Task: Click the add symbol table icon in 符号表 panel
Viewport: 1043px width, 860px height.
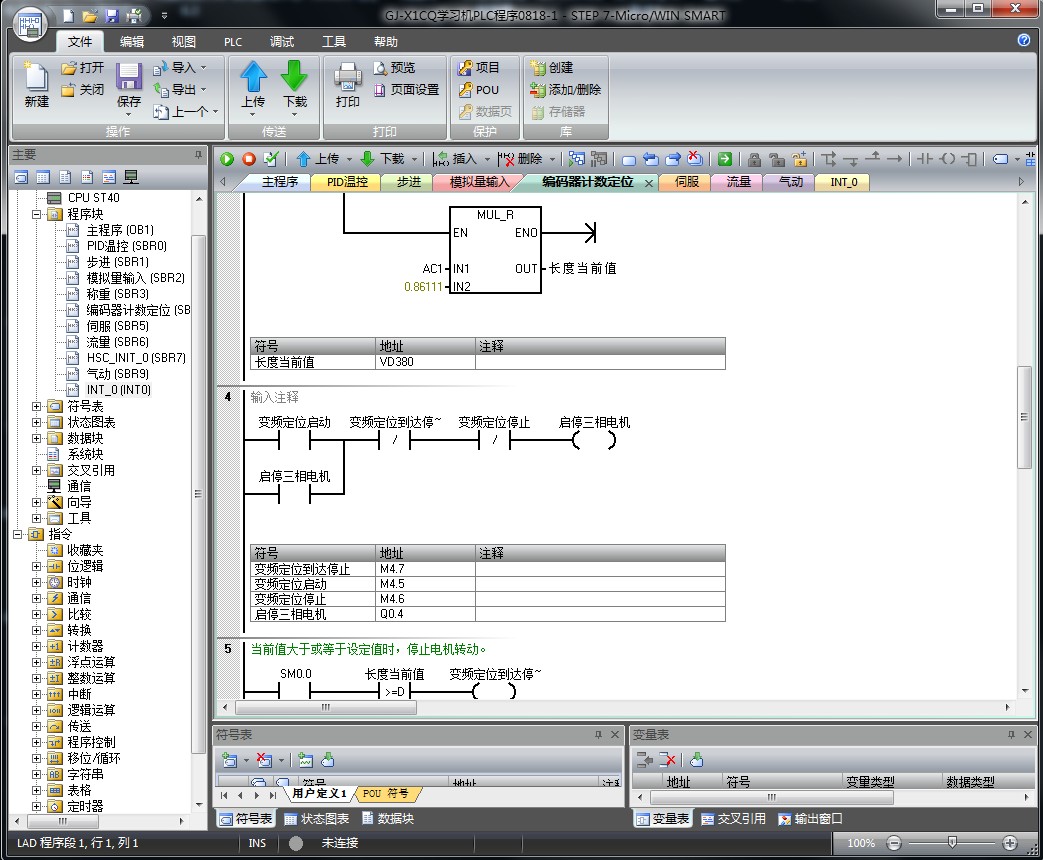Action: 230,760
